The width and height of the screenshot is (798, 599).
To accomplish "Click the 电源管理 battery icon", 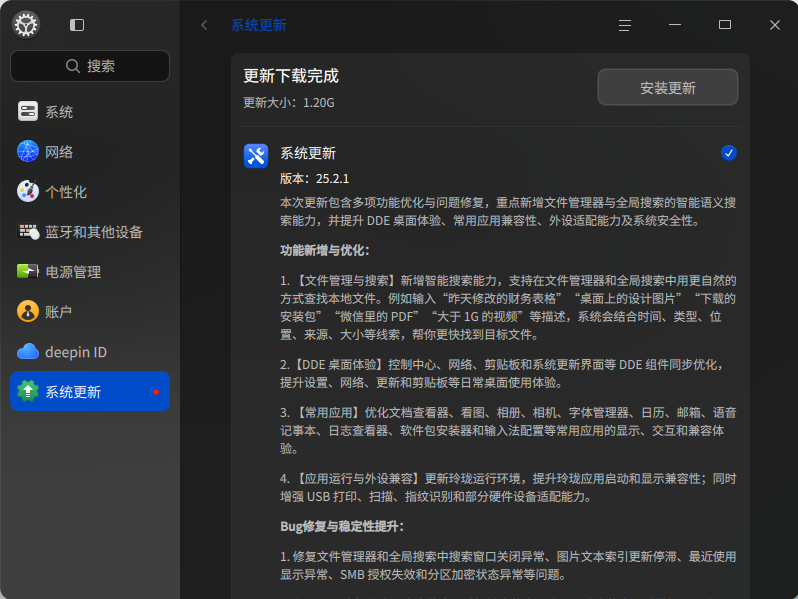I will tap(28, 271).
